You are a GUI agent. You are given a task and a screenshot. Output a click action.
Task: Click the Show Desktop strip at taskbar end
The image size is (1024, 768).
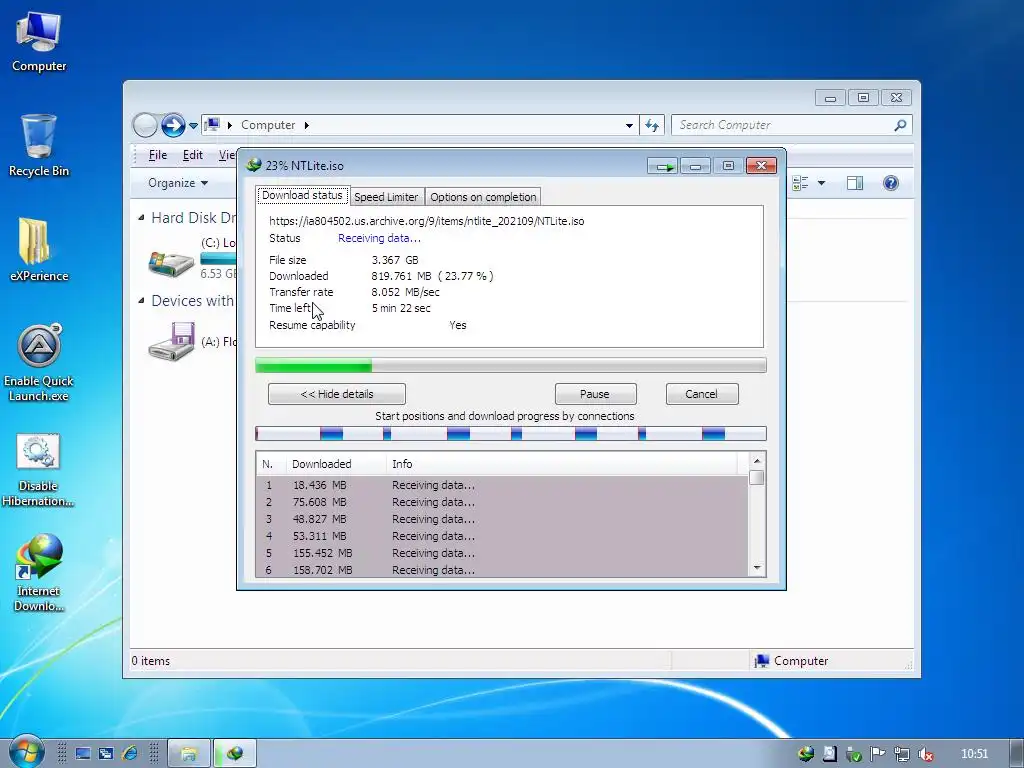1017,753
